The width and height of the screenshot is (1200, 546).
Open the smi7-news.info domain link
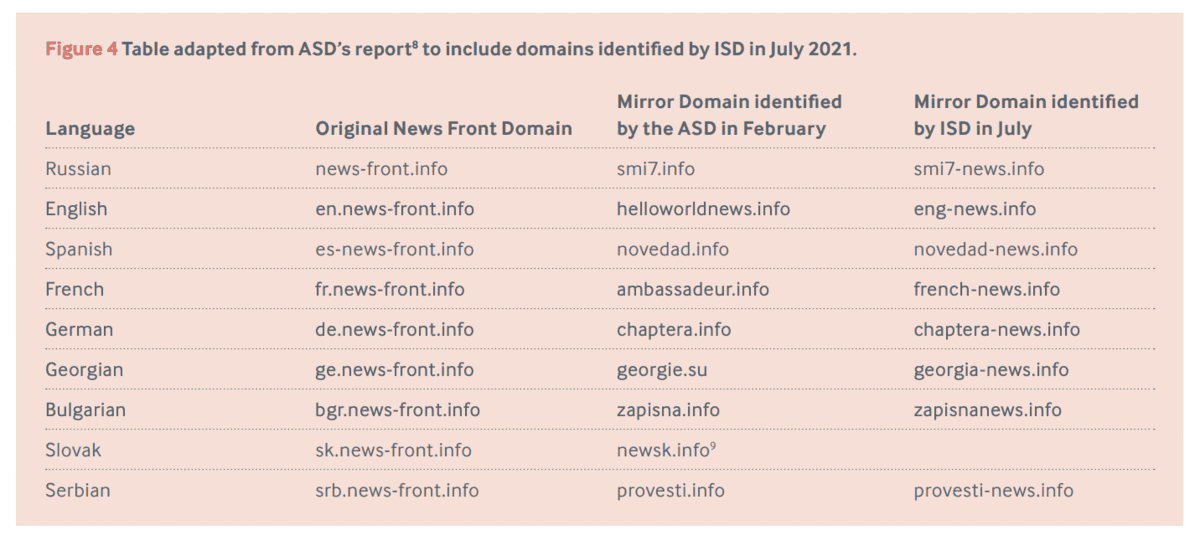coord(978,169)
